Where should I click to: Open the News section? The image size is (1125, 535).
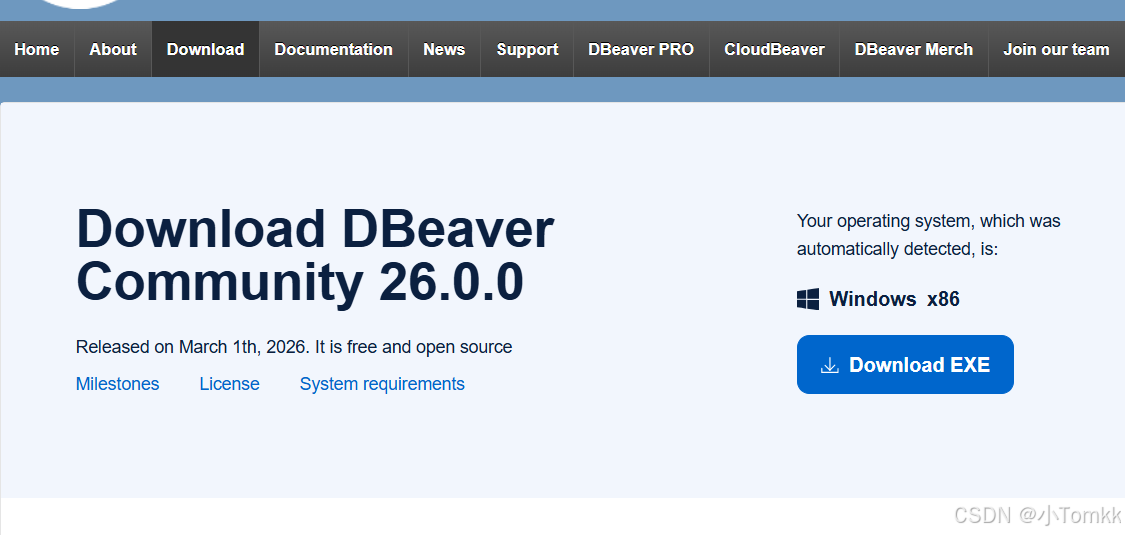click(x=444, y=49)
